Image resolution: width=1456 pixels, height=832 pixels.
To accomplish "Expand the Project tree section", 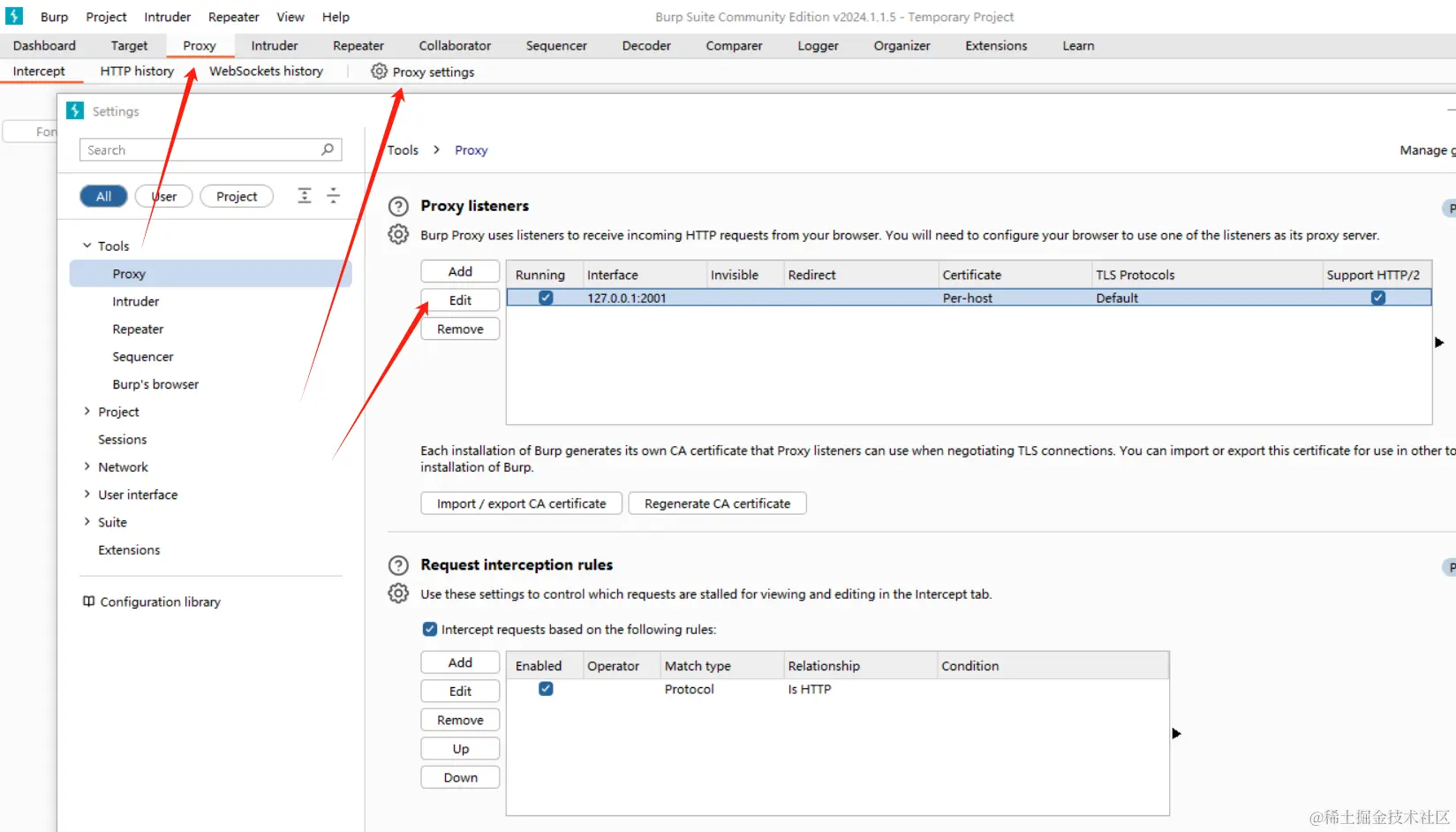I will [x=87, y=412].
